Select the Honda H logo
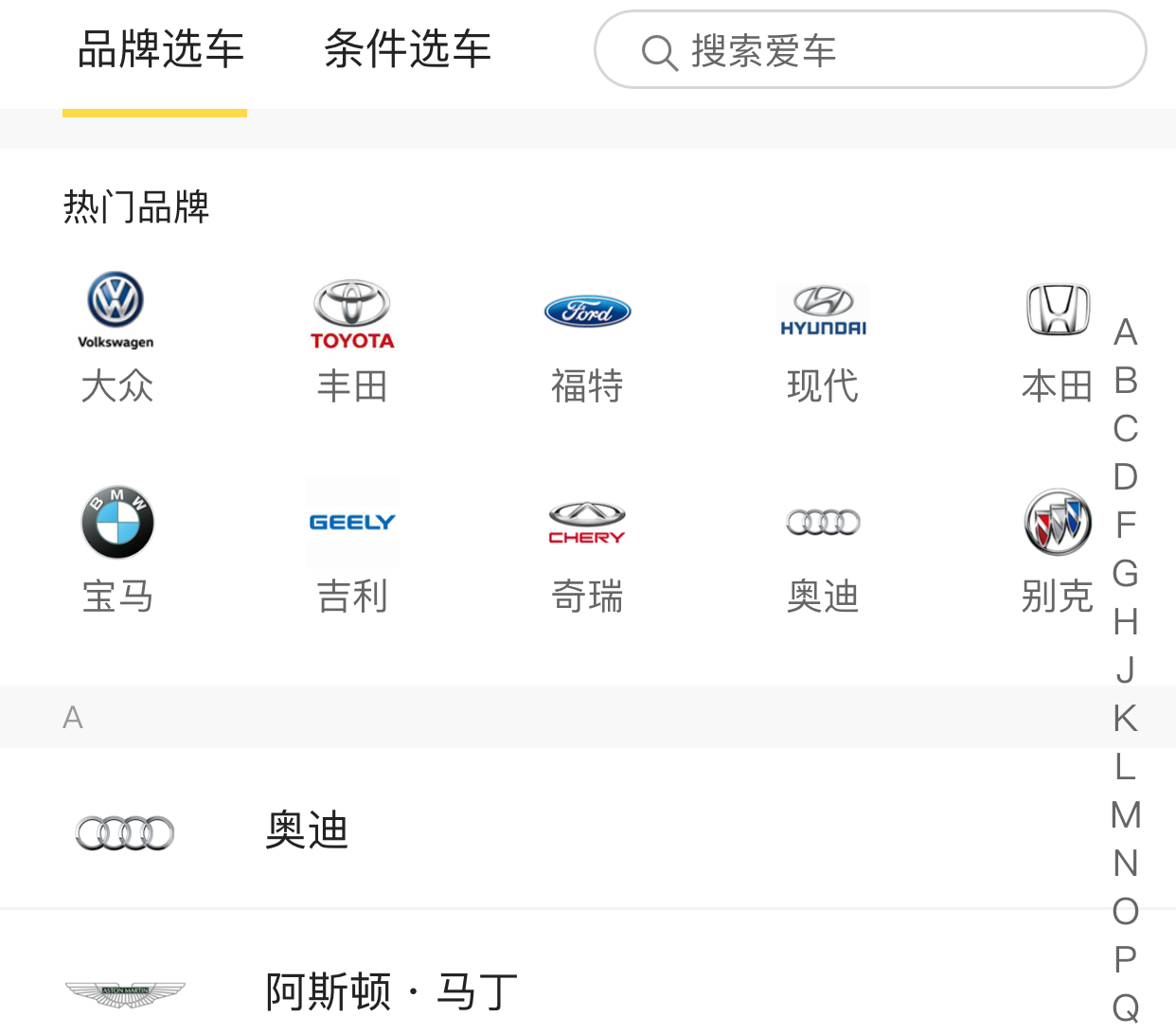Screen dimensions: 1176x1034 1059,310
